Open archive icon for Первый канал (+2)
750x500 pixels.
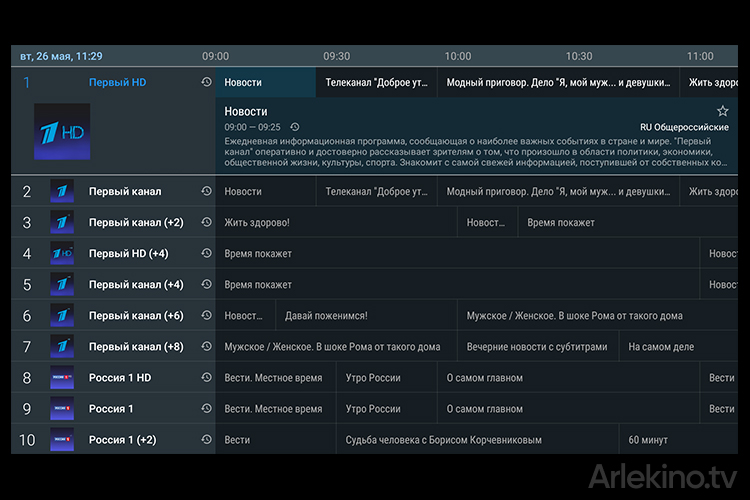(x=206, y=222)
